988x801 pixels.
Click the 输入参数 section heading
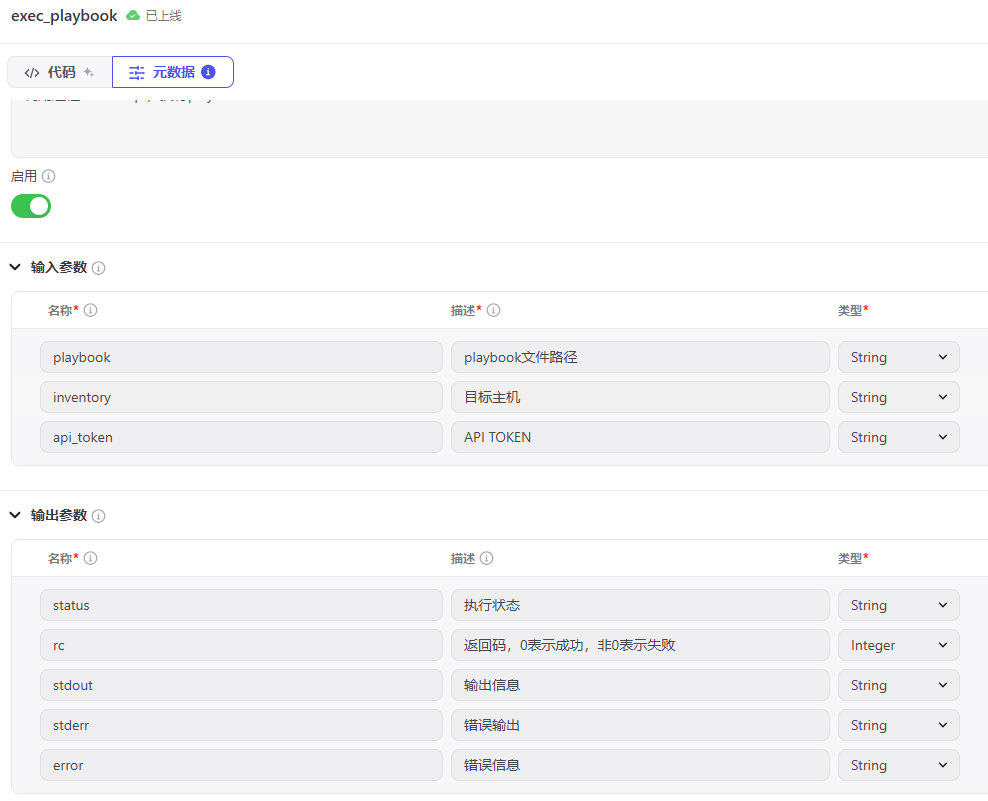point(59,267)
